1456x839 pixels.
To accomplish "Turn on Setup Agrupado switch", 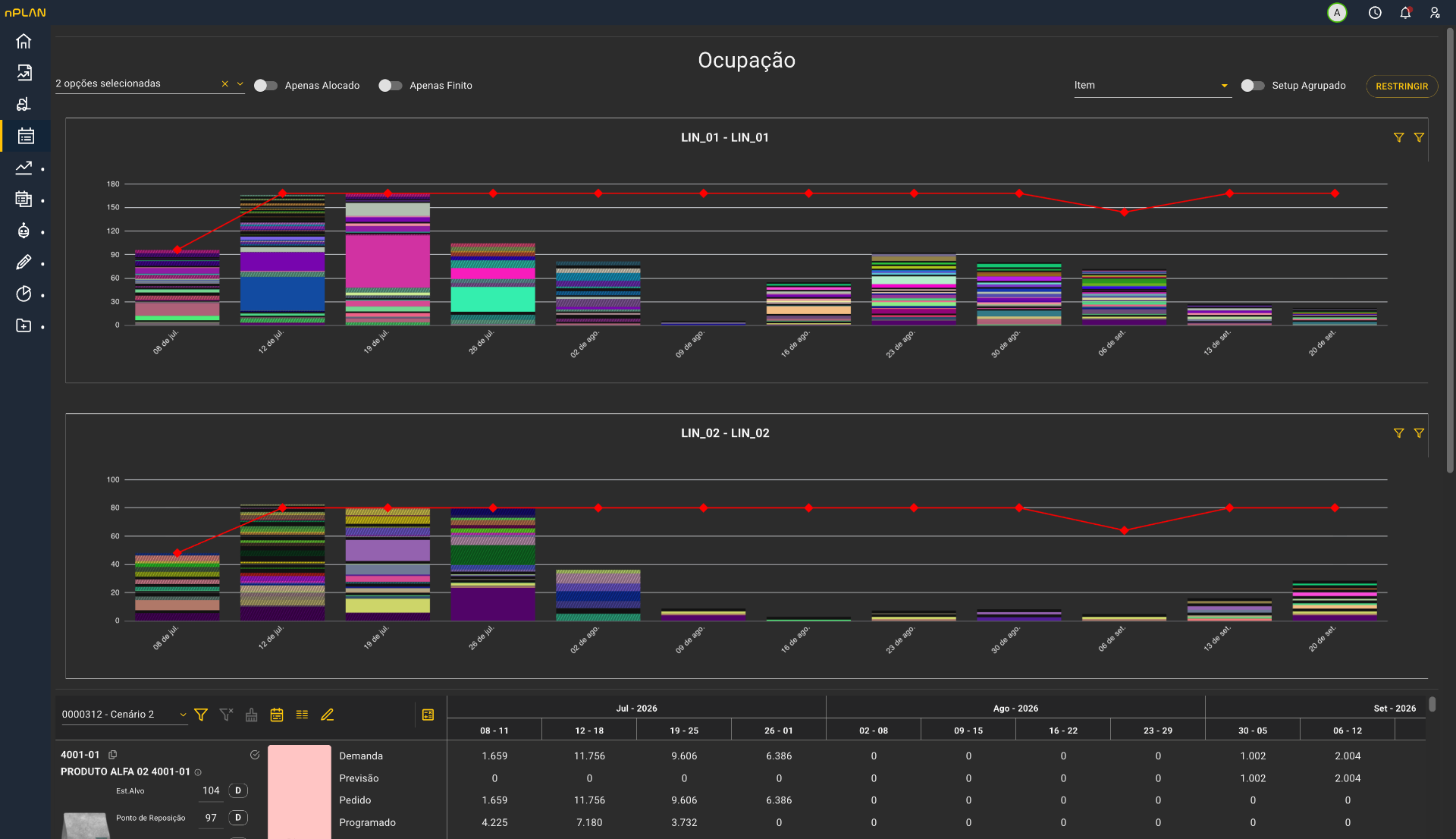I will 1253,86.
